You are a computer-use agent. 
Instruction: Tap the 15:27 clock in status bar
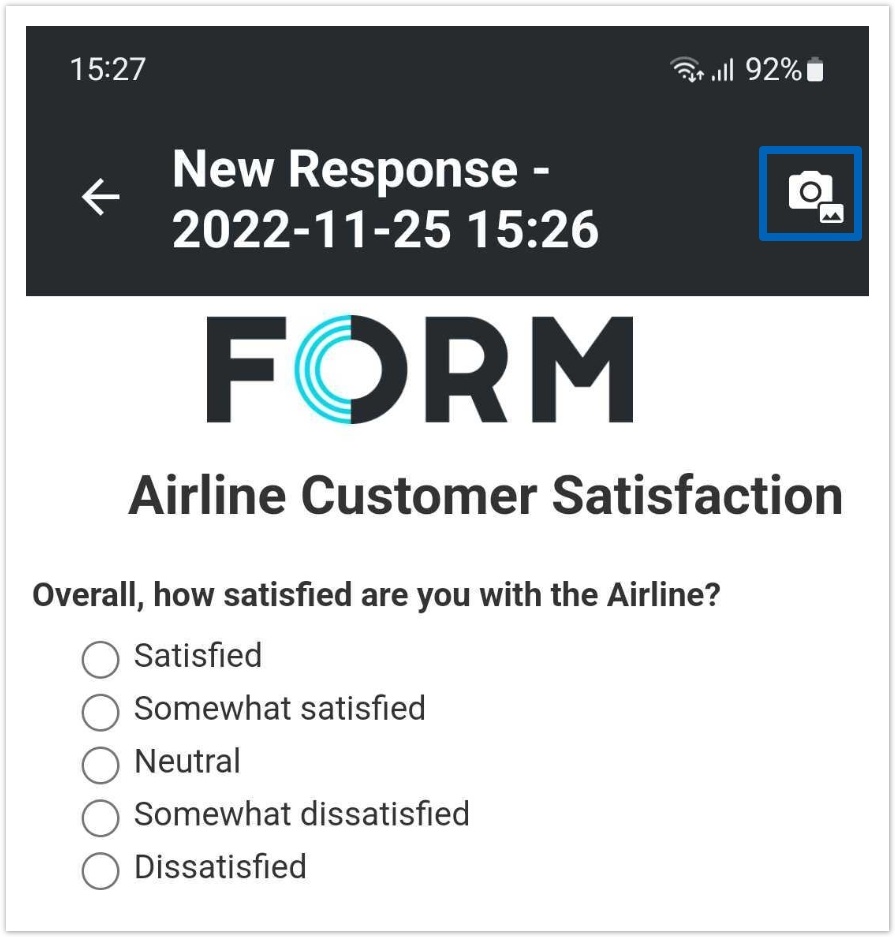(108, 70)
